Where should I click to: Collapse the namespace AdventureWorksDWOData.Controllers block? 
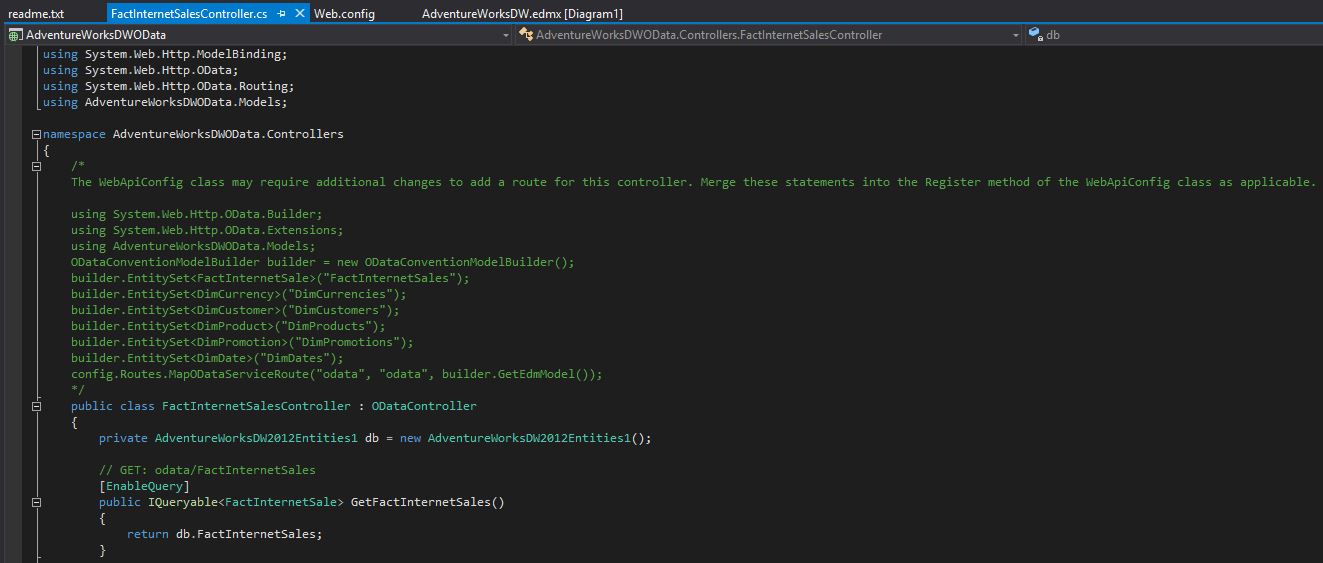click(x=37, y=134)
